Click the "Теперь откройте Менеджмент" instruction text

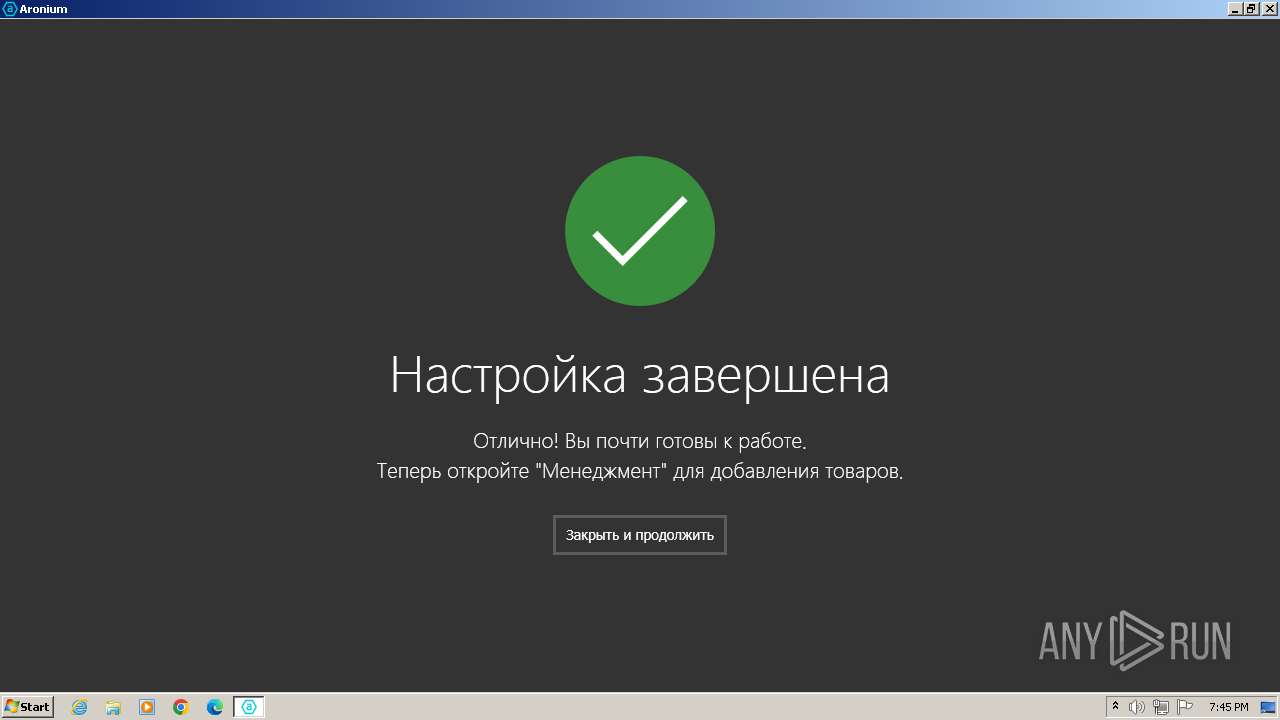(640, 471)
